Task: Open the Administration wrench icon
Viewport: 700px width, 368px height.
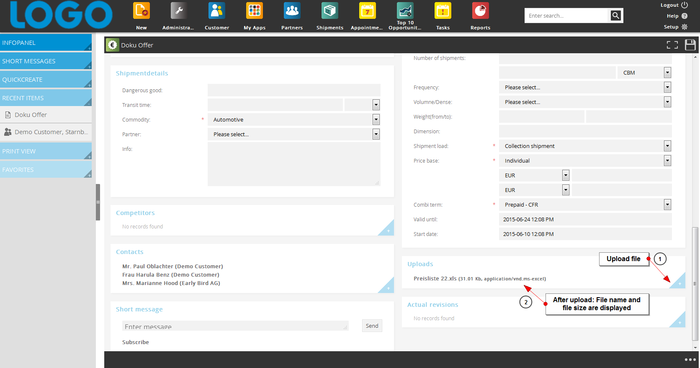Action: pos(179,11)
